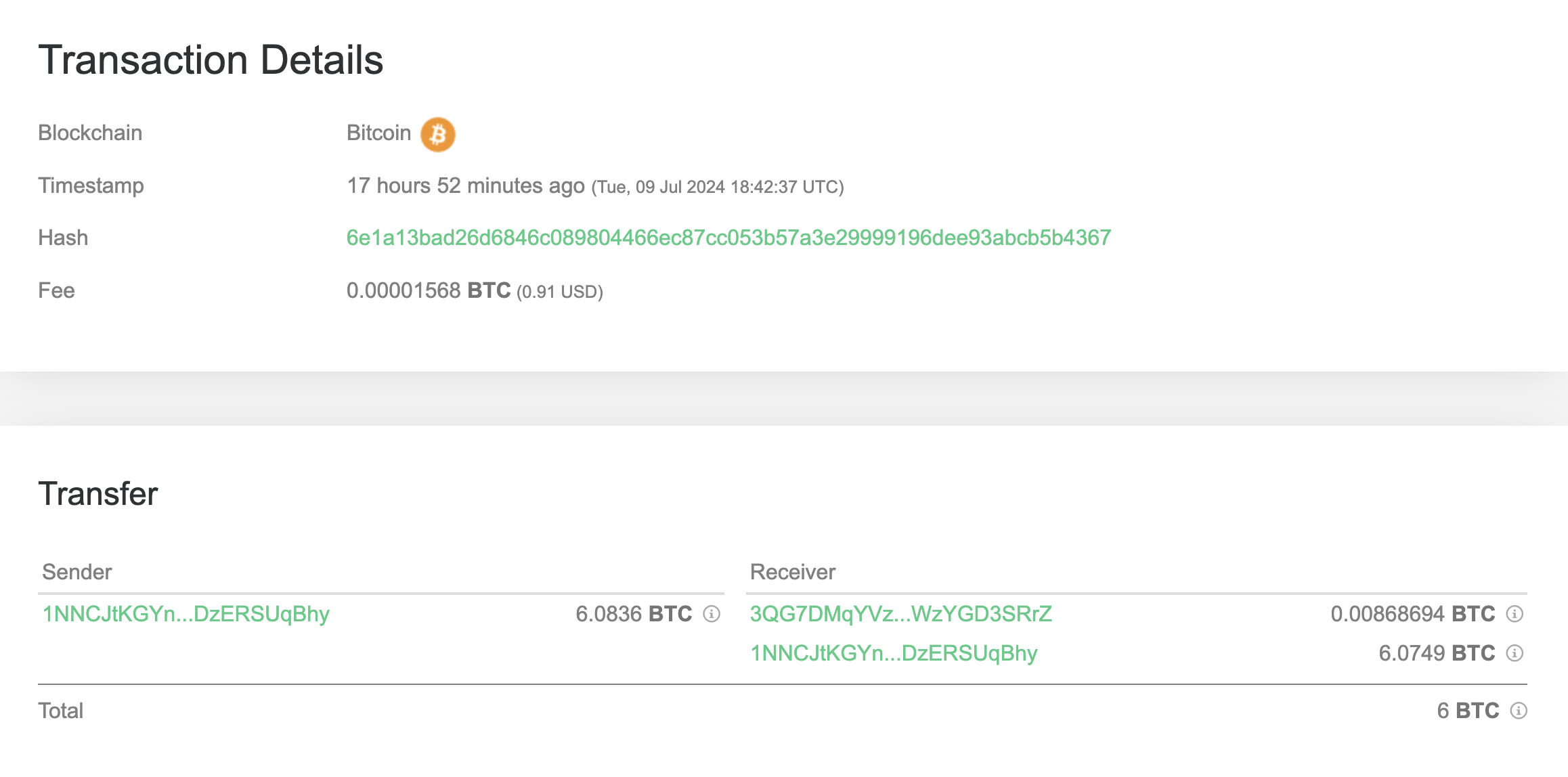
Task: Click the timestamp 17 hours 52 minutes ago
Action: pos(466,185)
